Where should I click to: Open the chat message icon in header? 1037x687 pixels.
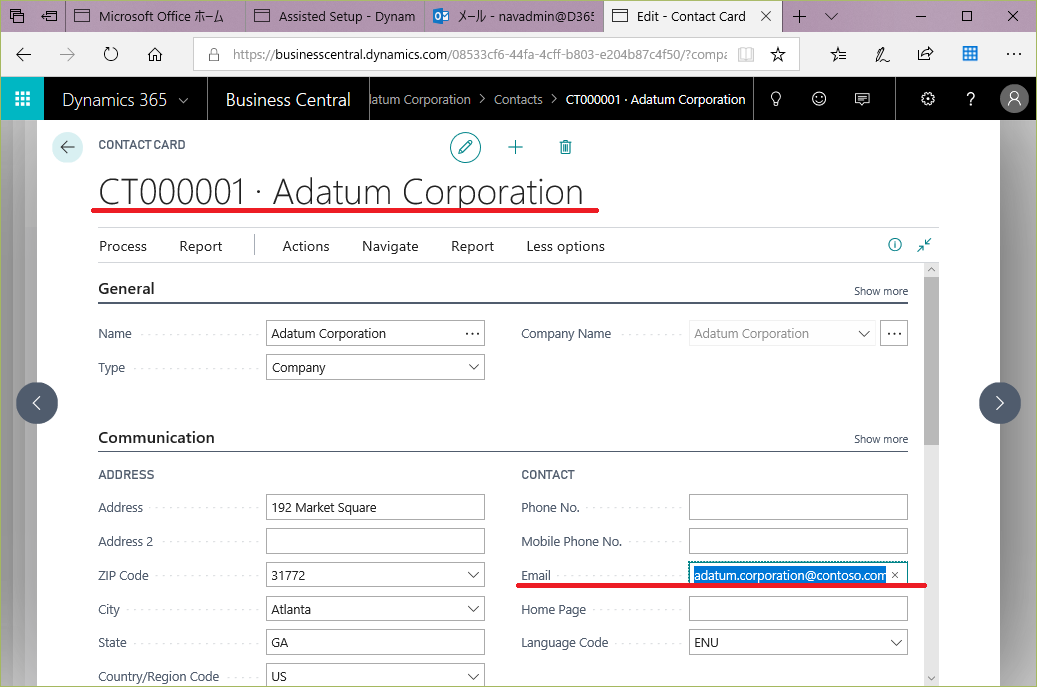point(862,99)
